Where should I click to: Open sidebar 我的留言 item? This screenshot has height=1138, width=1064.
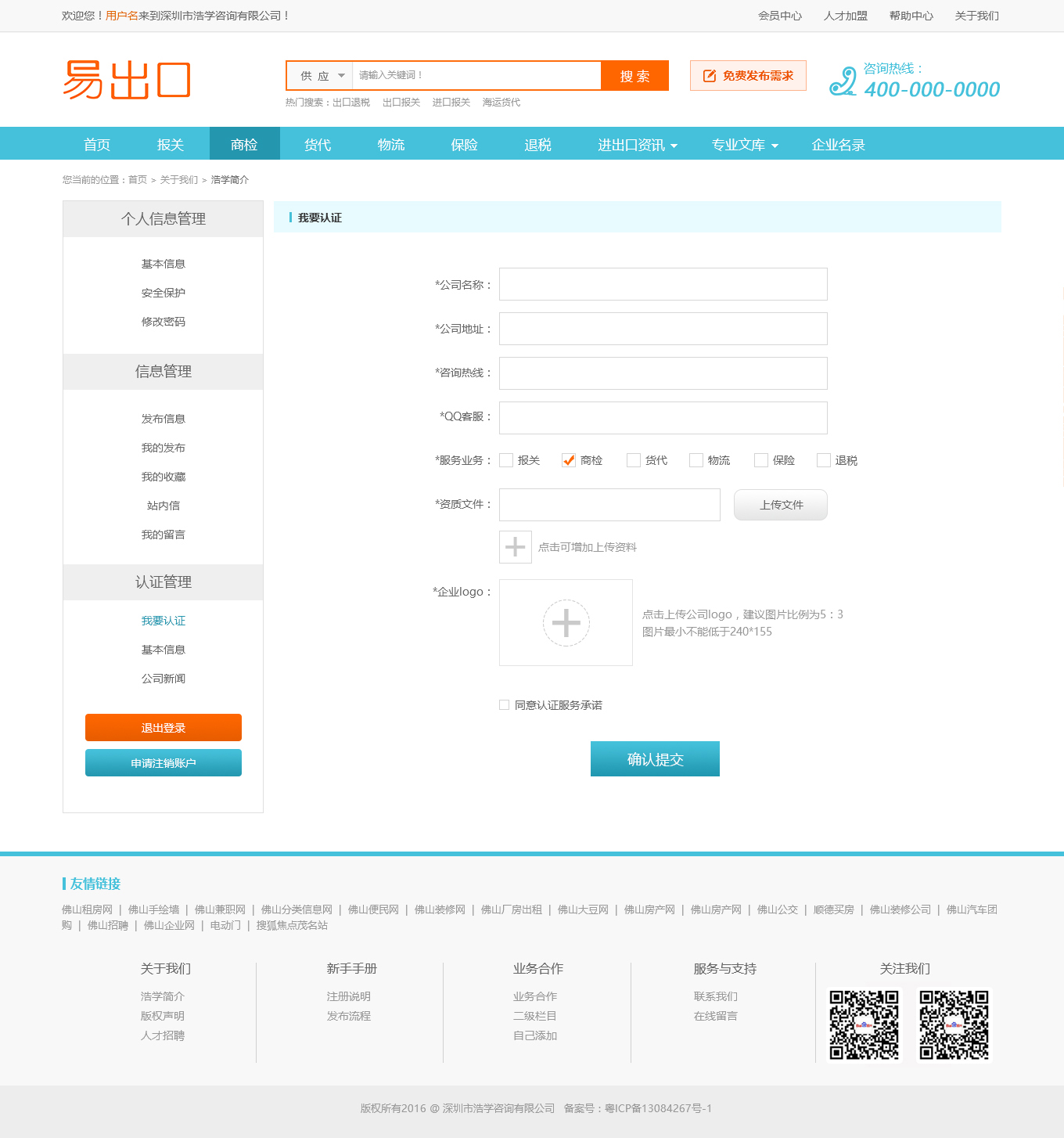(x=164, y=535)
